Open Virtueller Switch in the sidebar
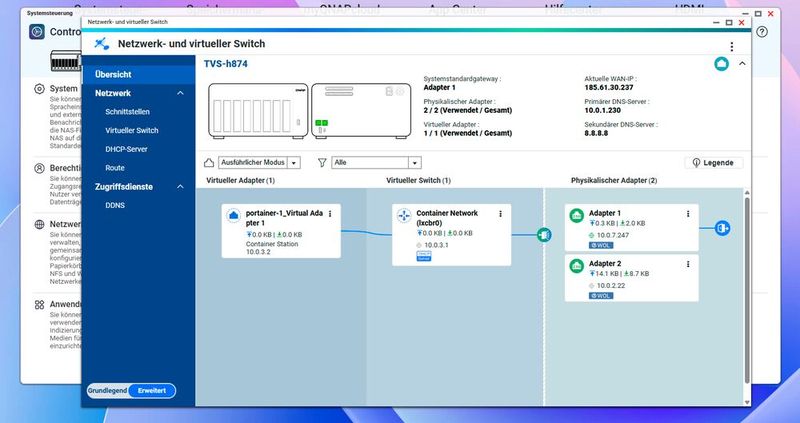The height and width of the screenshot is (423, 800). (132, 131)
